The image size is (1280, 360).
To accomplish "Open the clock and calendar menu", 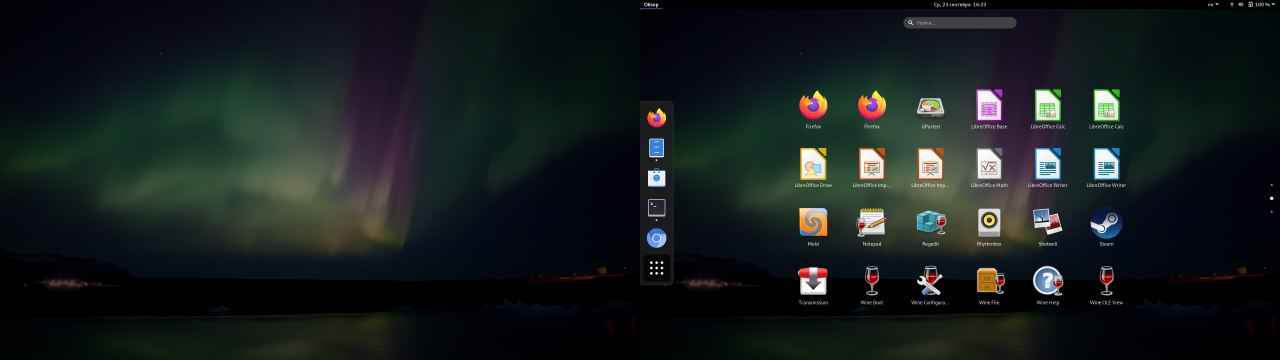I will 960,4.
